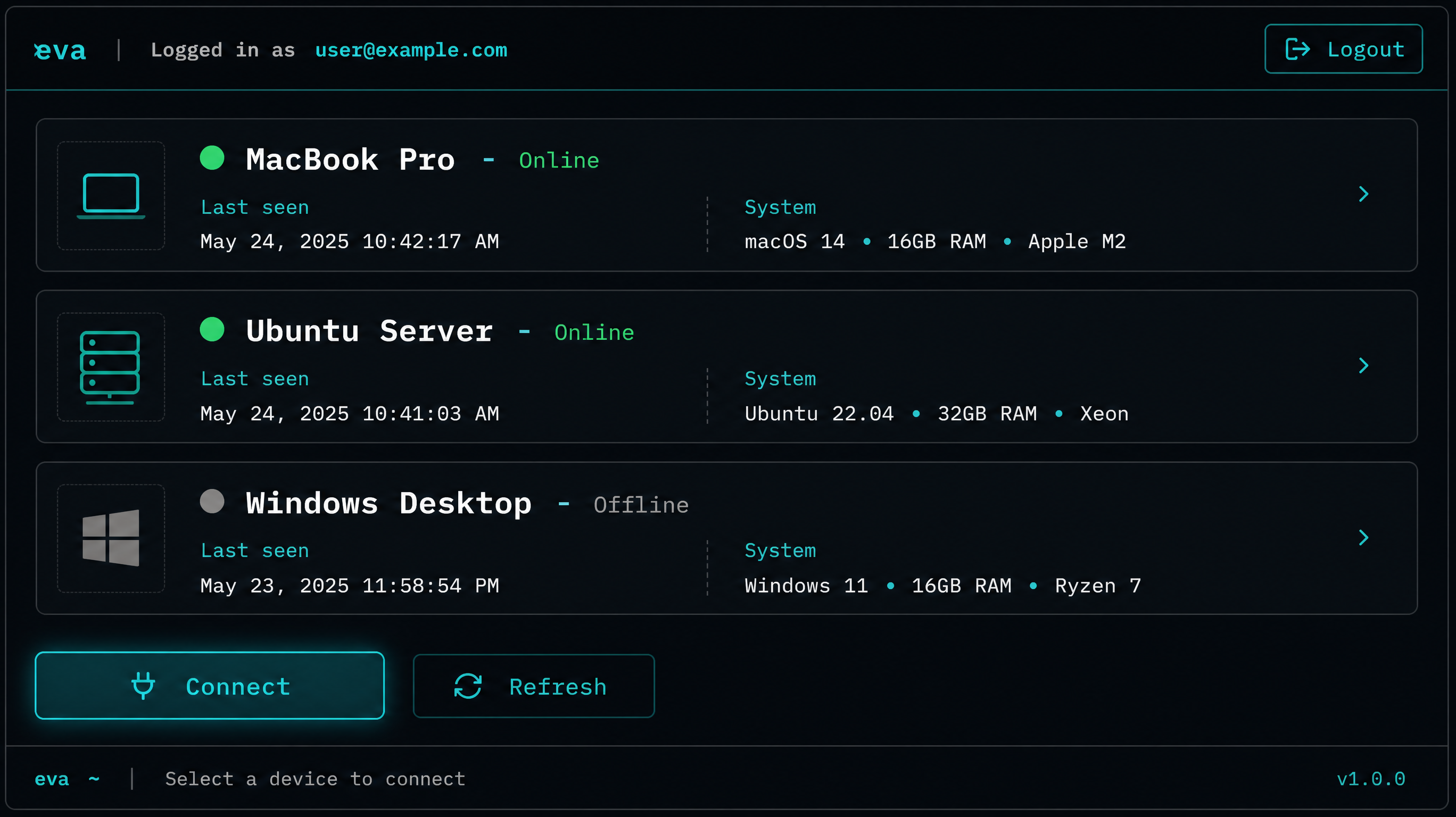Click the Offline status label
This screenshot has width=1456, height=817.
coord(641,505)
